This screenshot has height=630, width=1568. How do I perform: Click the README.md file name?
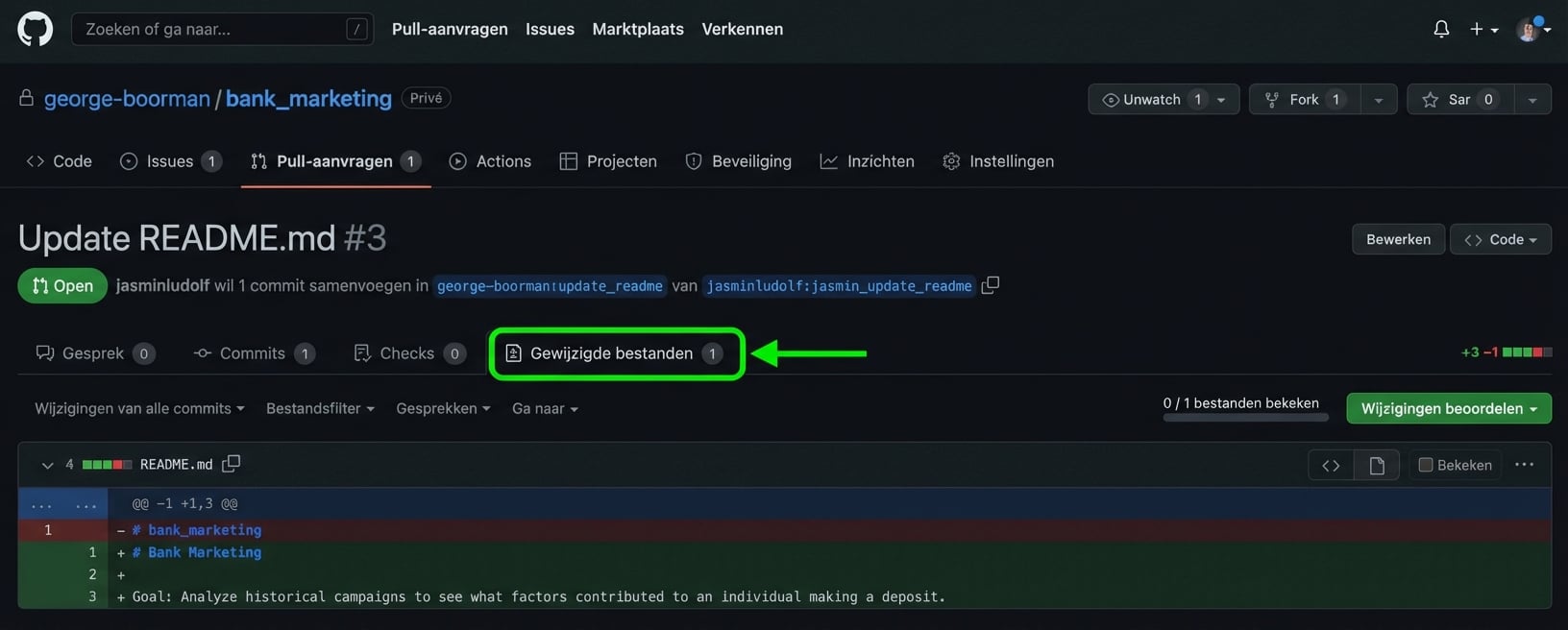[x=176, y=465]
